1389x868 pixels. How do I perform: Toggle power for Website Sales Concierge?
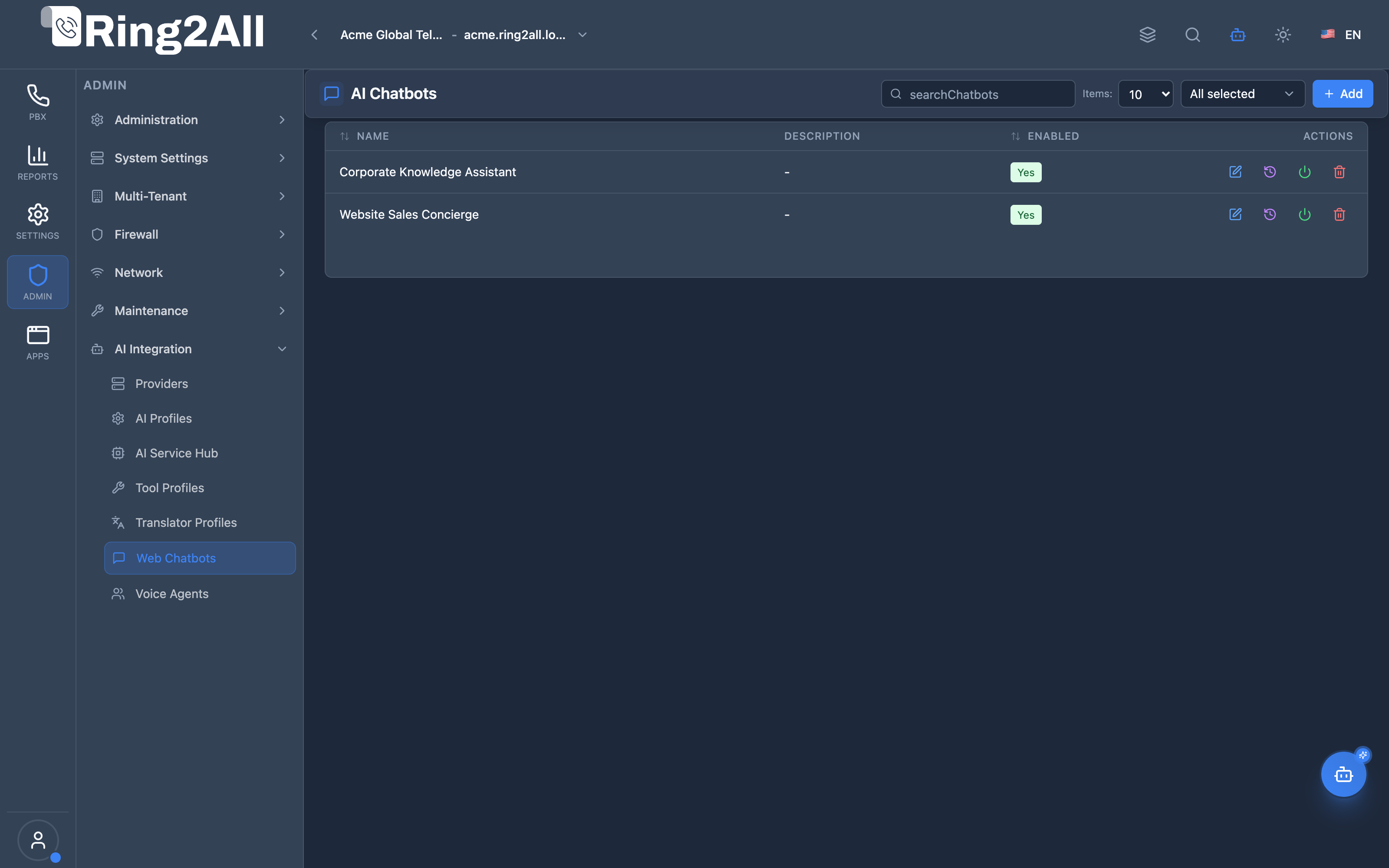1305,214
